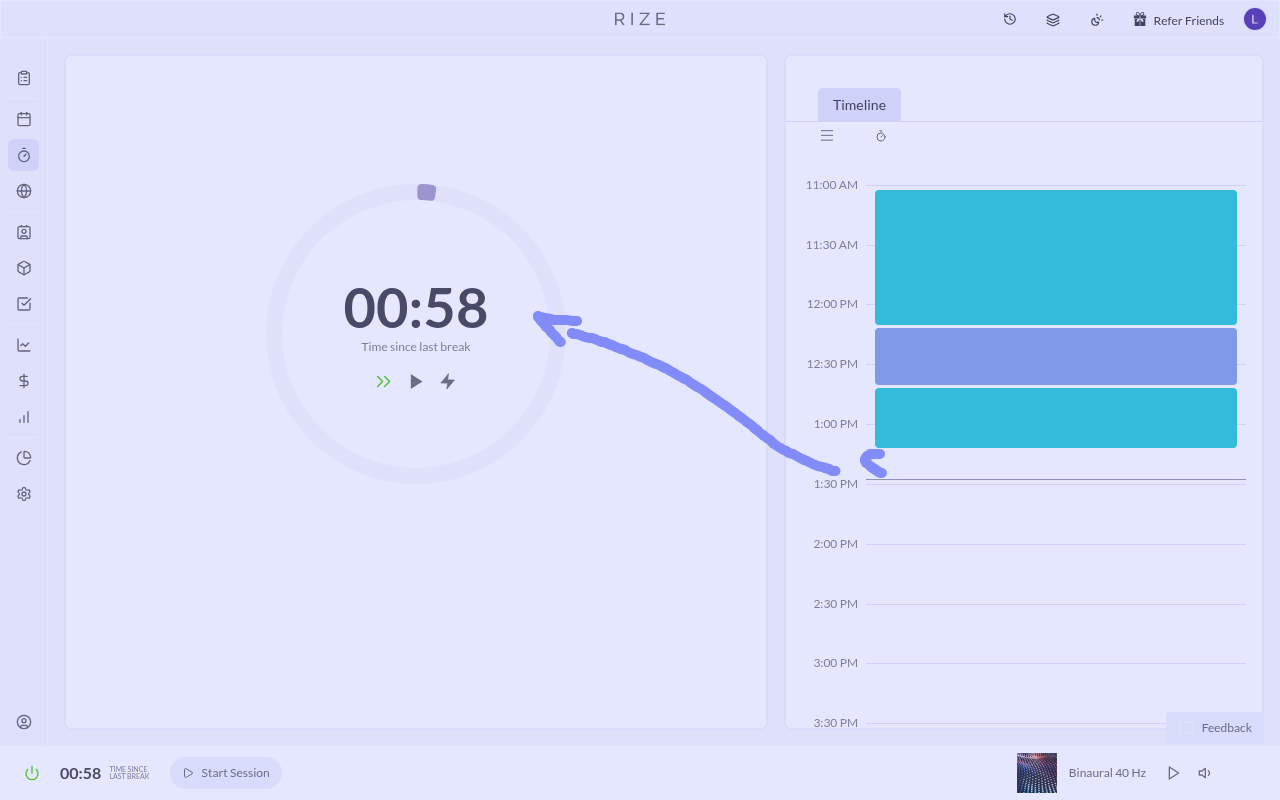The height and width of the screenshot is (800, 1280).
Task: Expand the timeline list menu icon
Action: (x=827, y=136)
